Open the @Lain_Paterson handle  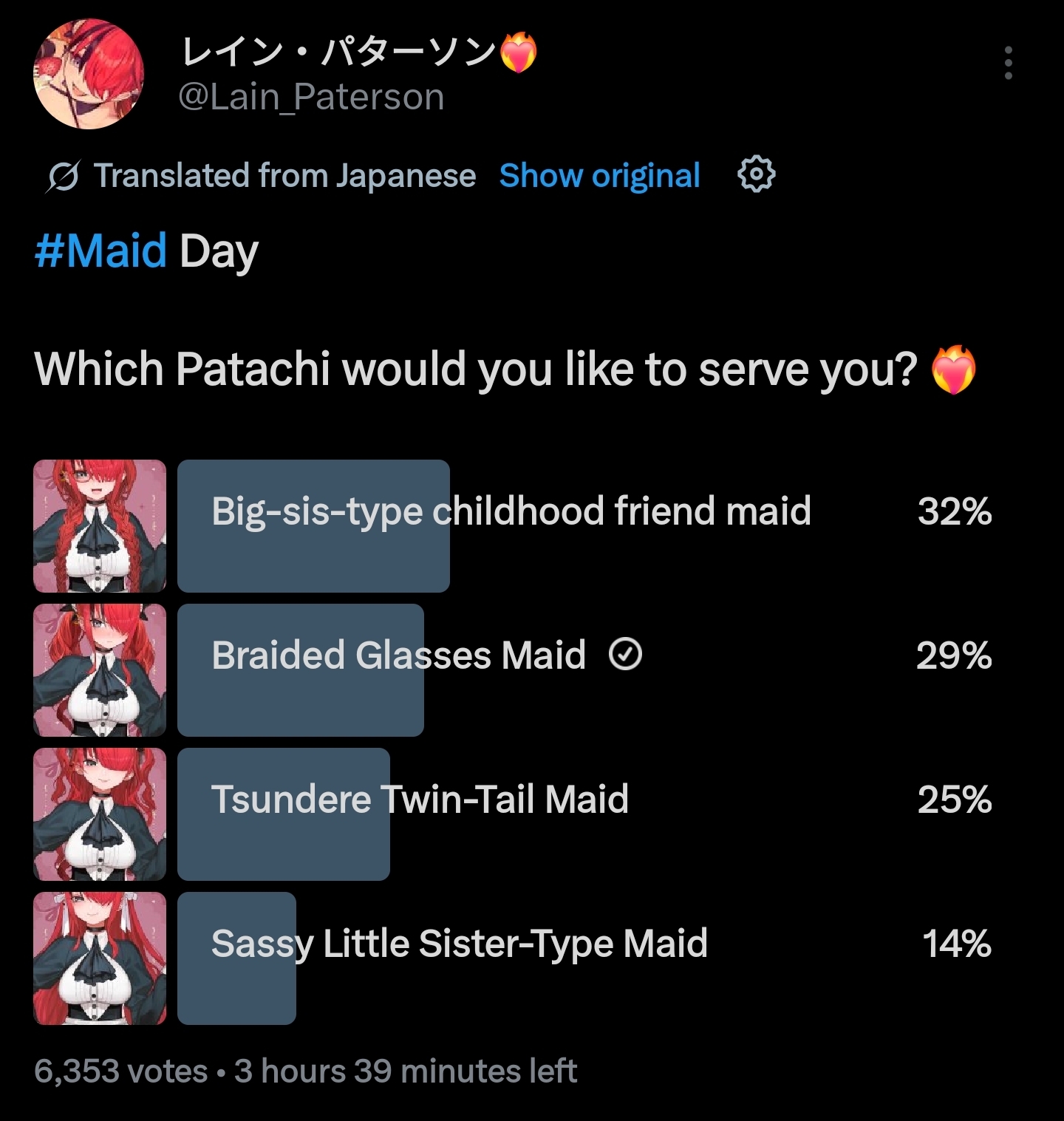pyautogui.click(x=311, y=97)
